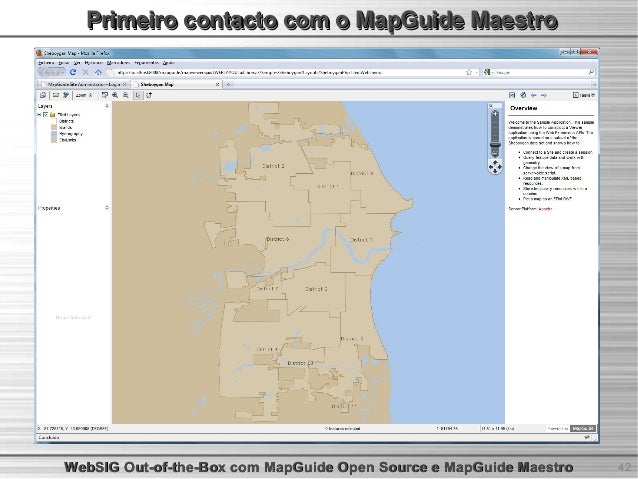Click the clear selection icon after pointer tool
Image resolution: width=638 pixels, height=479 pixels.
click(149, 95)
